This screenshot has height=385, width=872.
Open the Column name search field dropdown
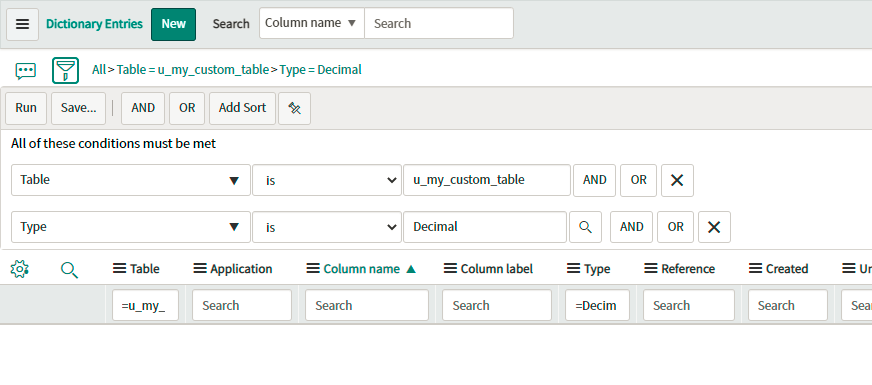[x=312, y=23]
